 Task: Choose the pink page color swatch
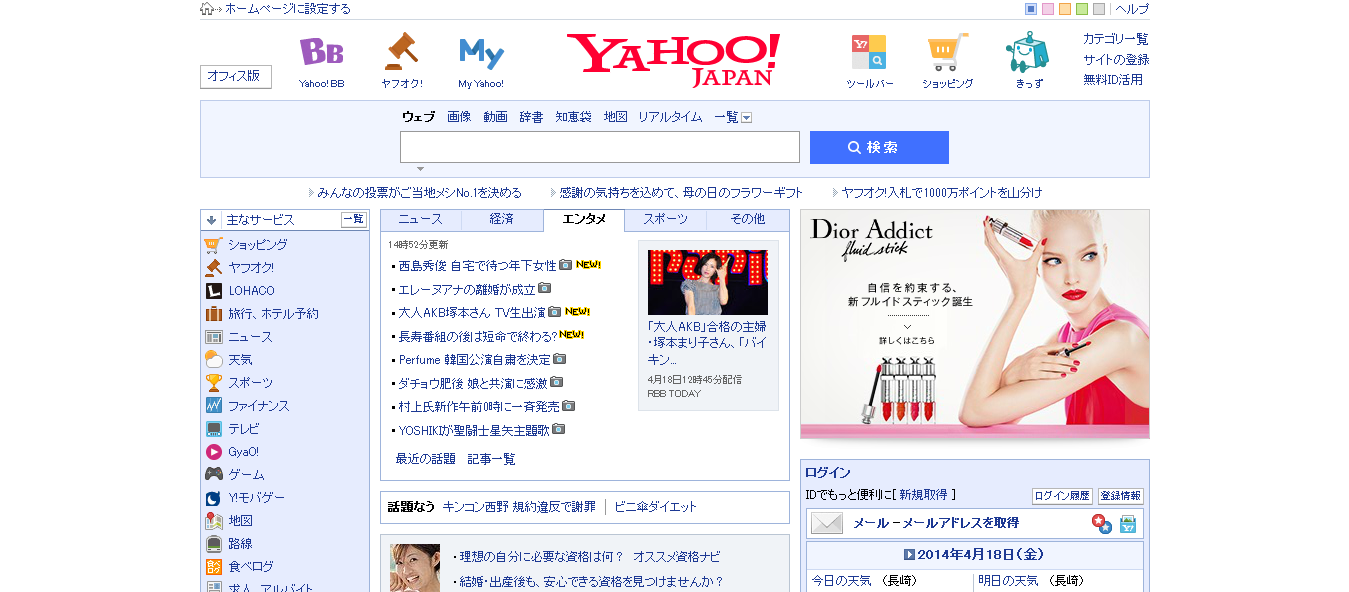(x=1048, y=9)
